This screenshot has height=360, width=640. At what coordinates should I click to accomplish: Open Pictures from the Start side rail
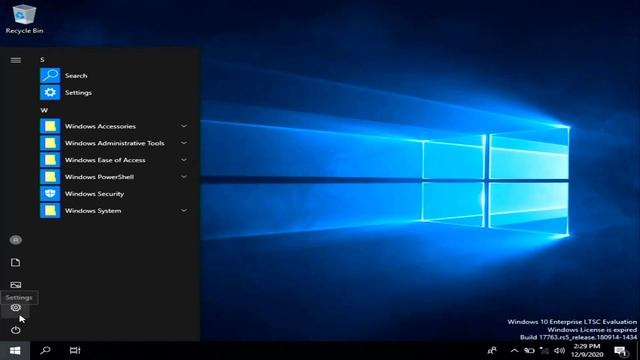16,285
